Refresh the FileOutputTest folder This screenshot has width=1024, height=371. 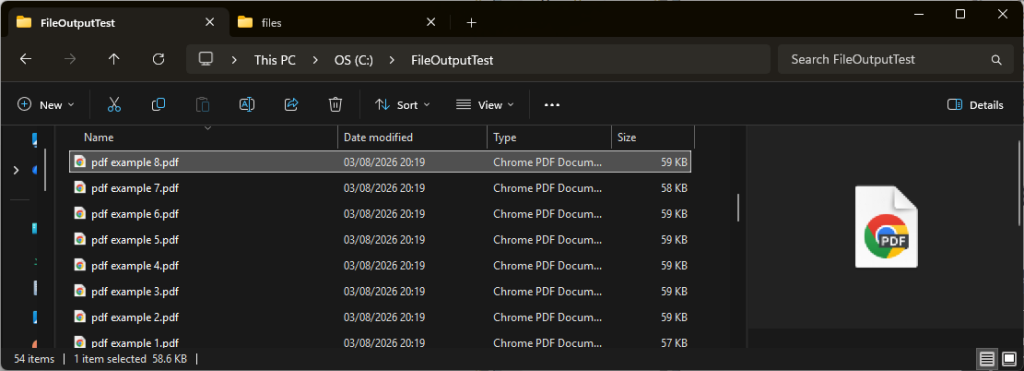[158, 59]
